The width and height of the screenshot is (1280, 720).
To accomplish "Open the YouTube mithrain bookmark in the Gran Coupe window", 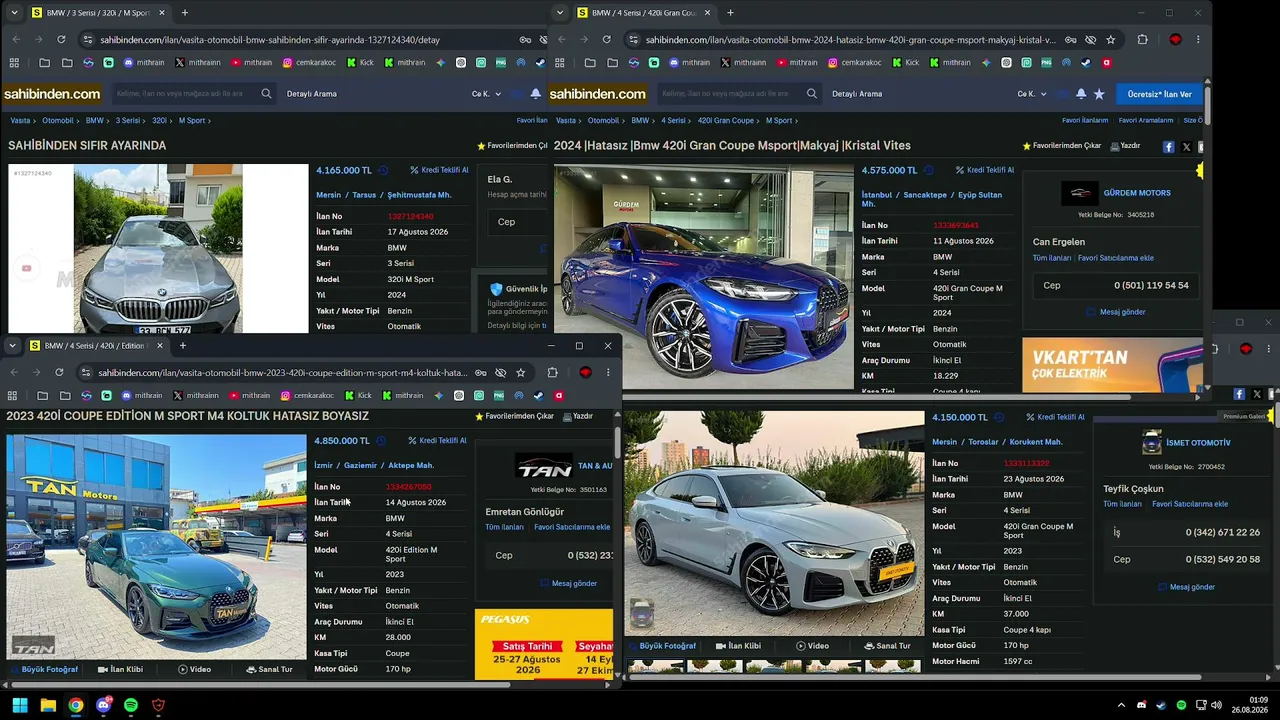I will (797, 62).
